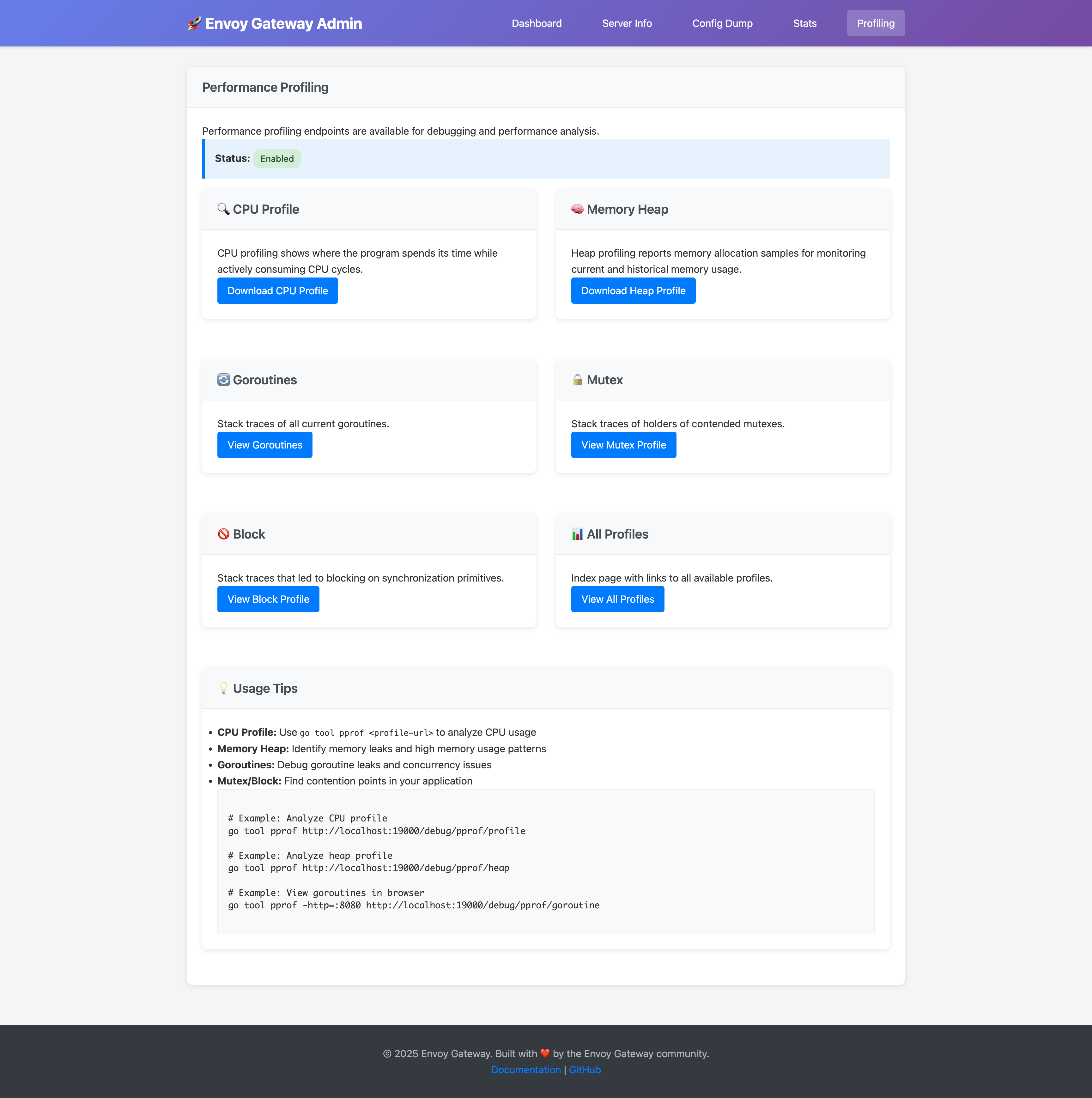Click the Download CPU Profile button

point(277,290)
